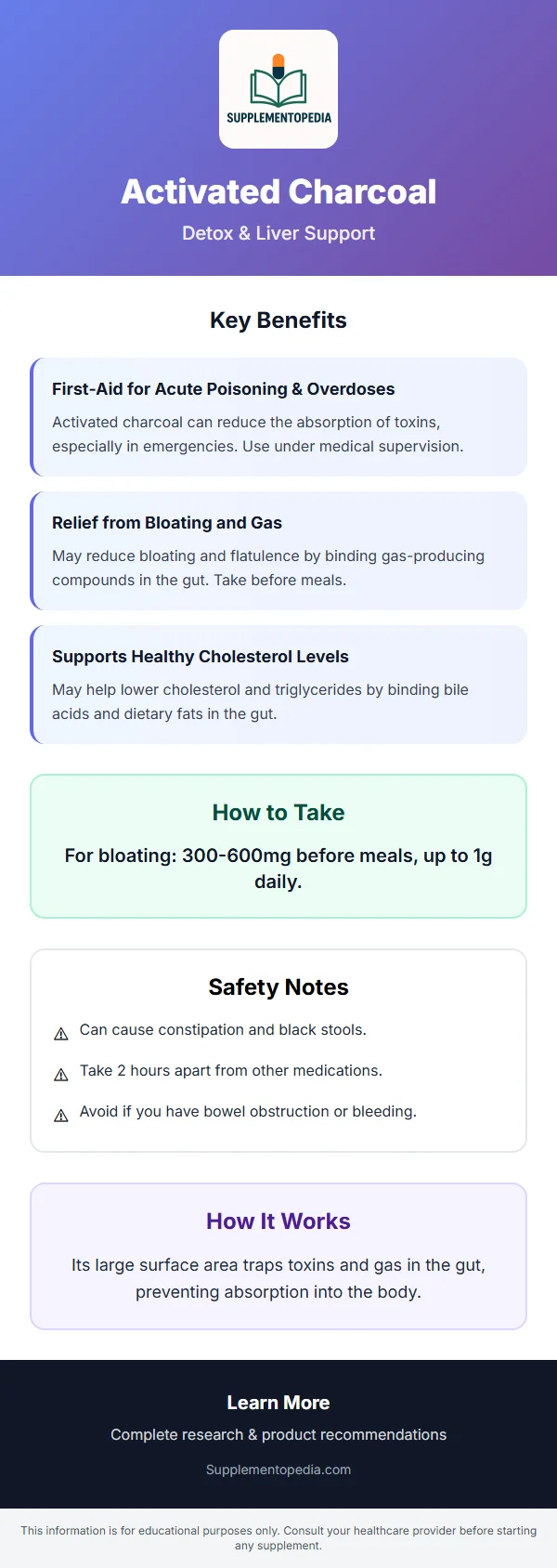The image size is (557, 1568).
Task: Open the First-Aid for Acute Poisoning card
Action: coord(278,417)
